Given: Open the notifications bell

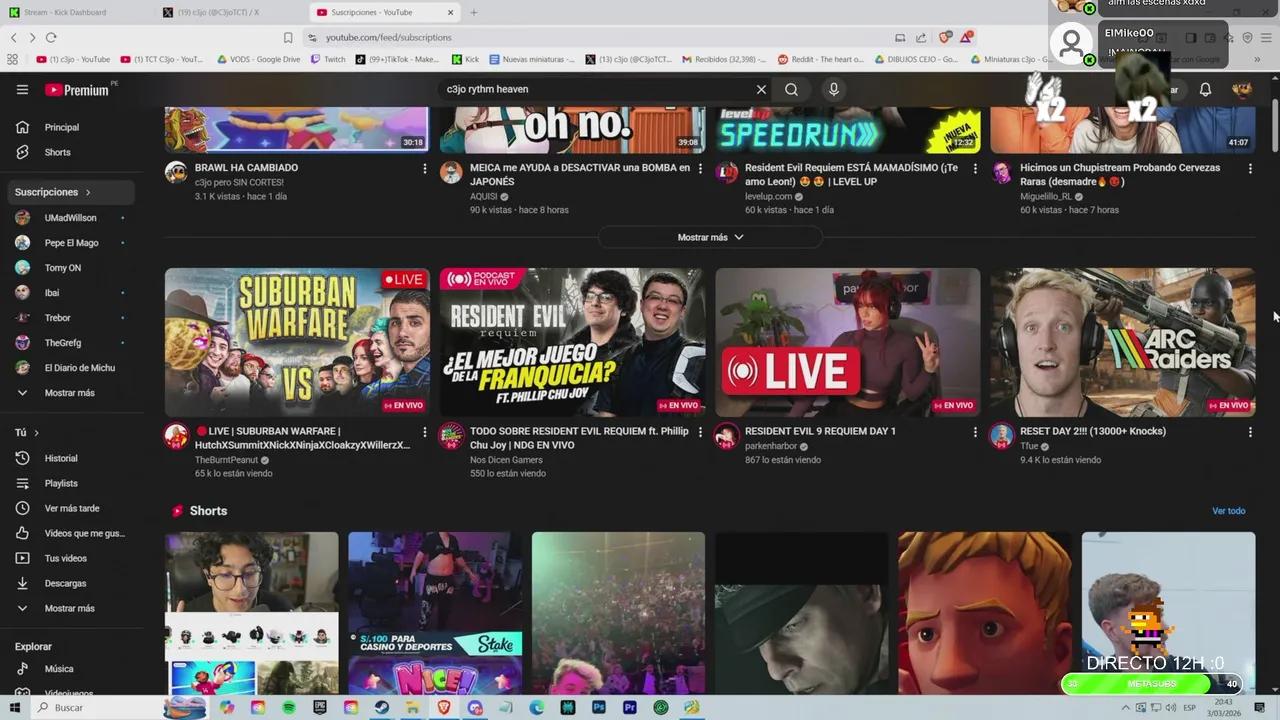Looking at the screenshot, I should [x=1205, y=89].
